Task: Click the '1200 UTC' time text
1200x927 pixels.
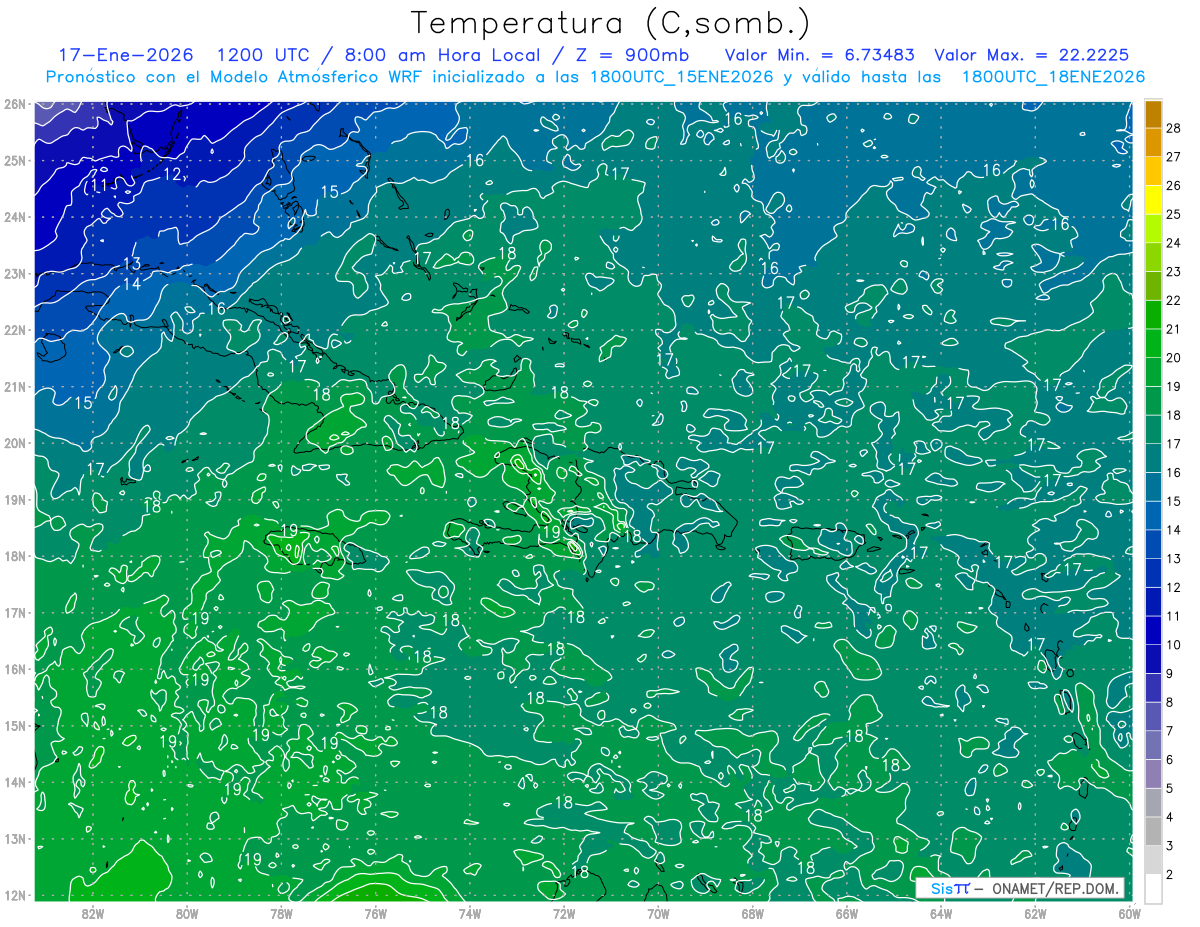Action: pyautogui.click(x=262, y=56)
